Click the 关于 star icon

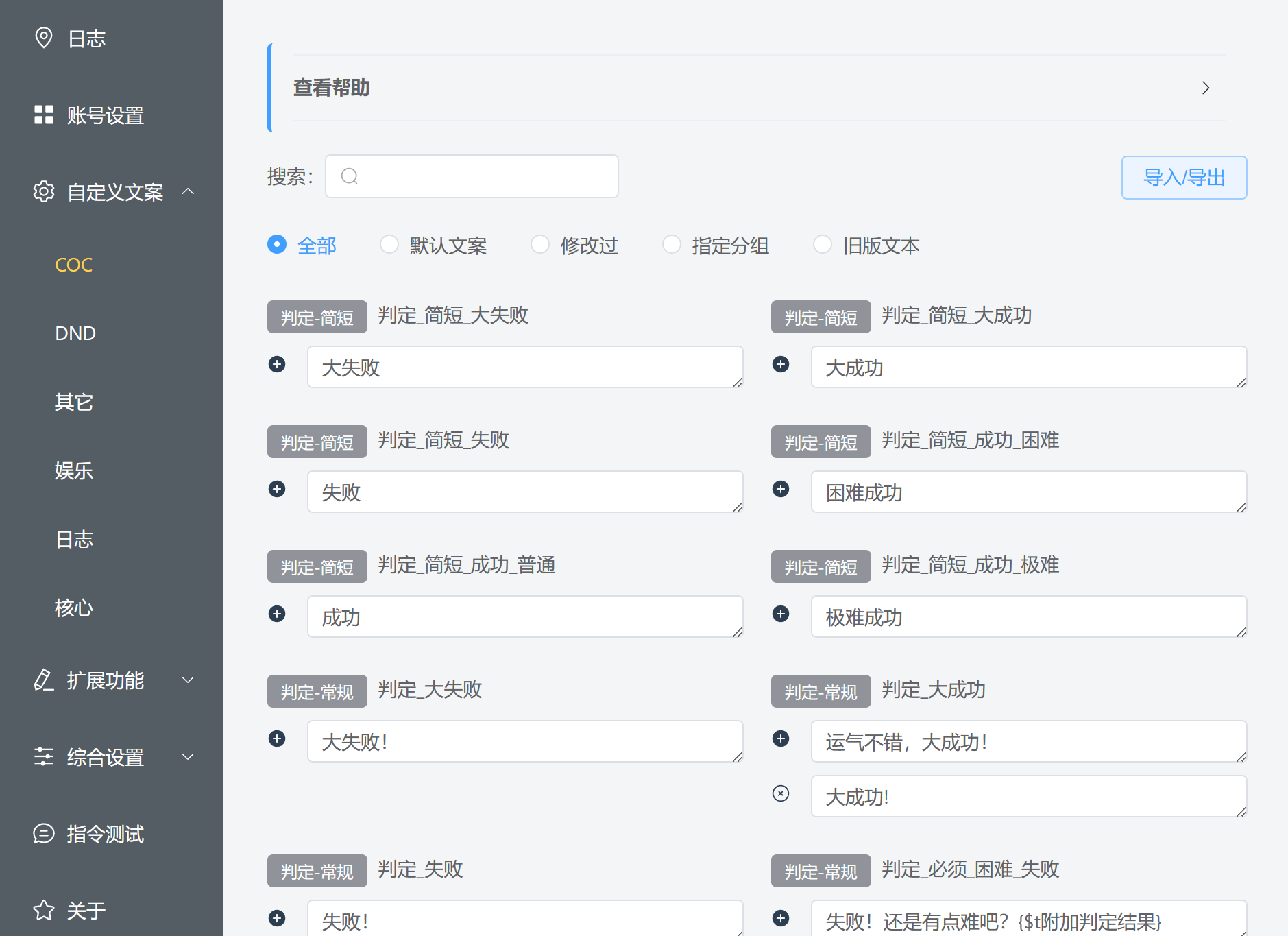click(44, 910)
